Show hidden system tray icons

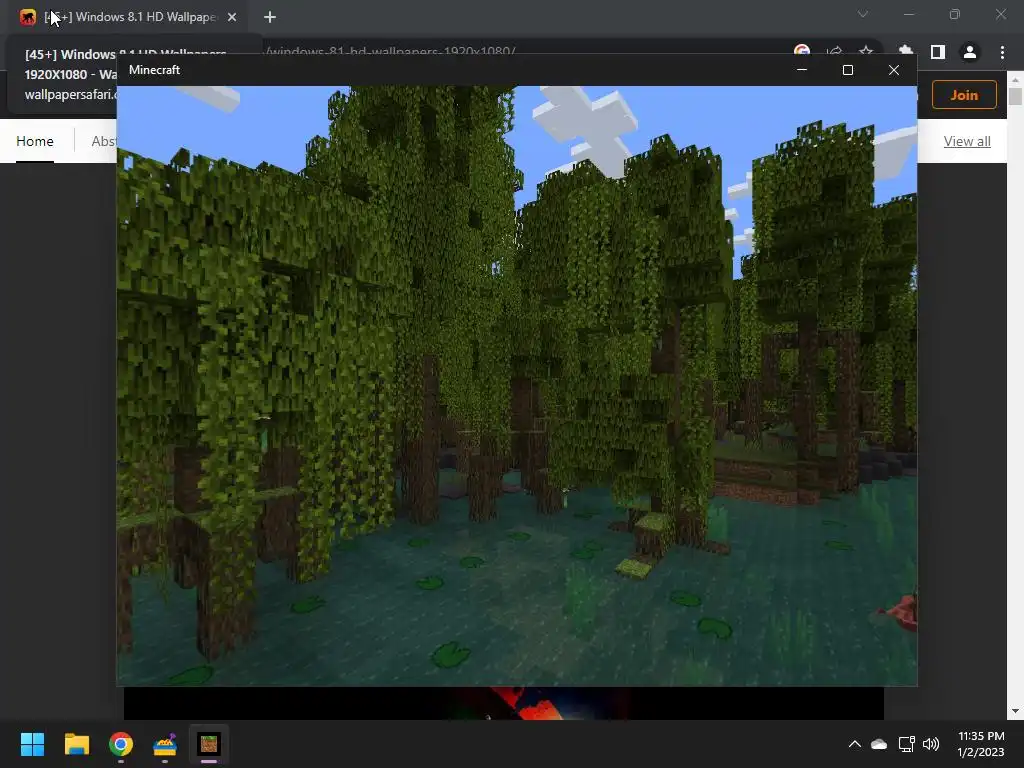pos(854,744)
